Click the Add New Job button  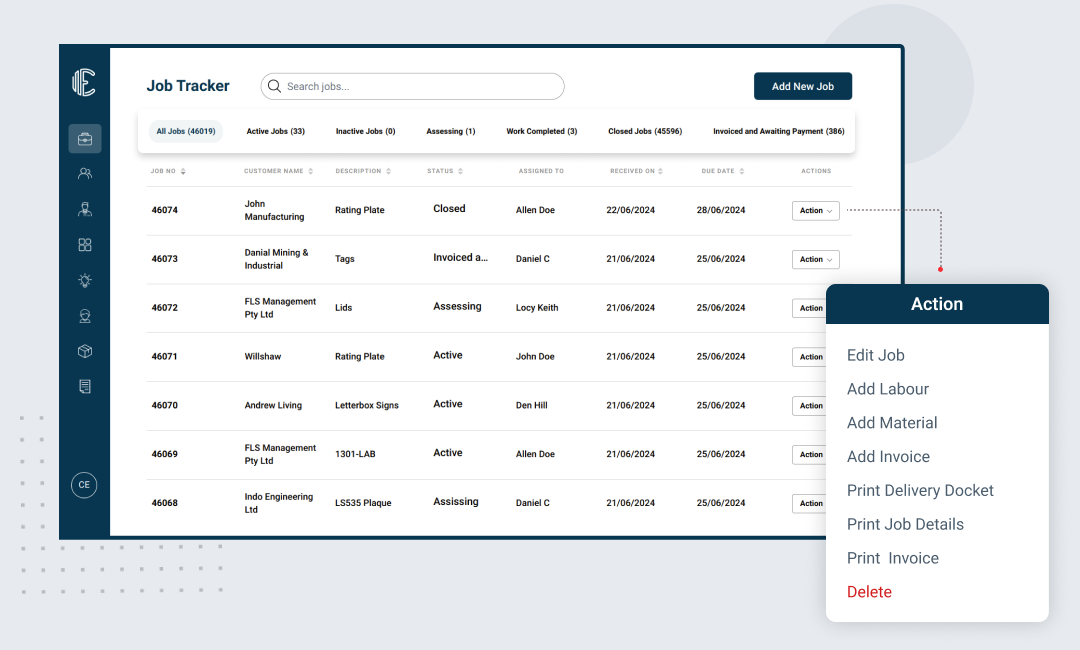coord(802,87)
